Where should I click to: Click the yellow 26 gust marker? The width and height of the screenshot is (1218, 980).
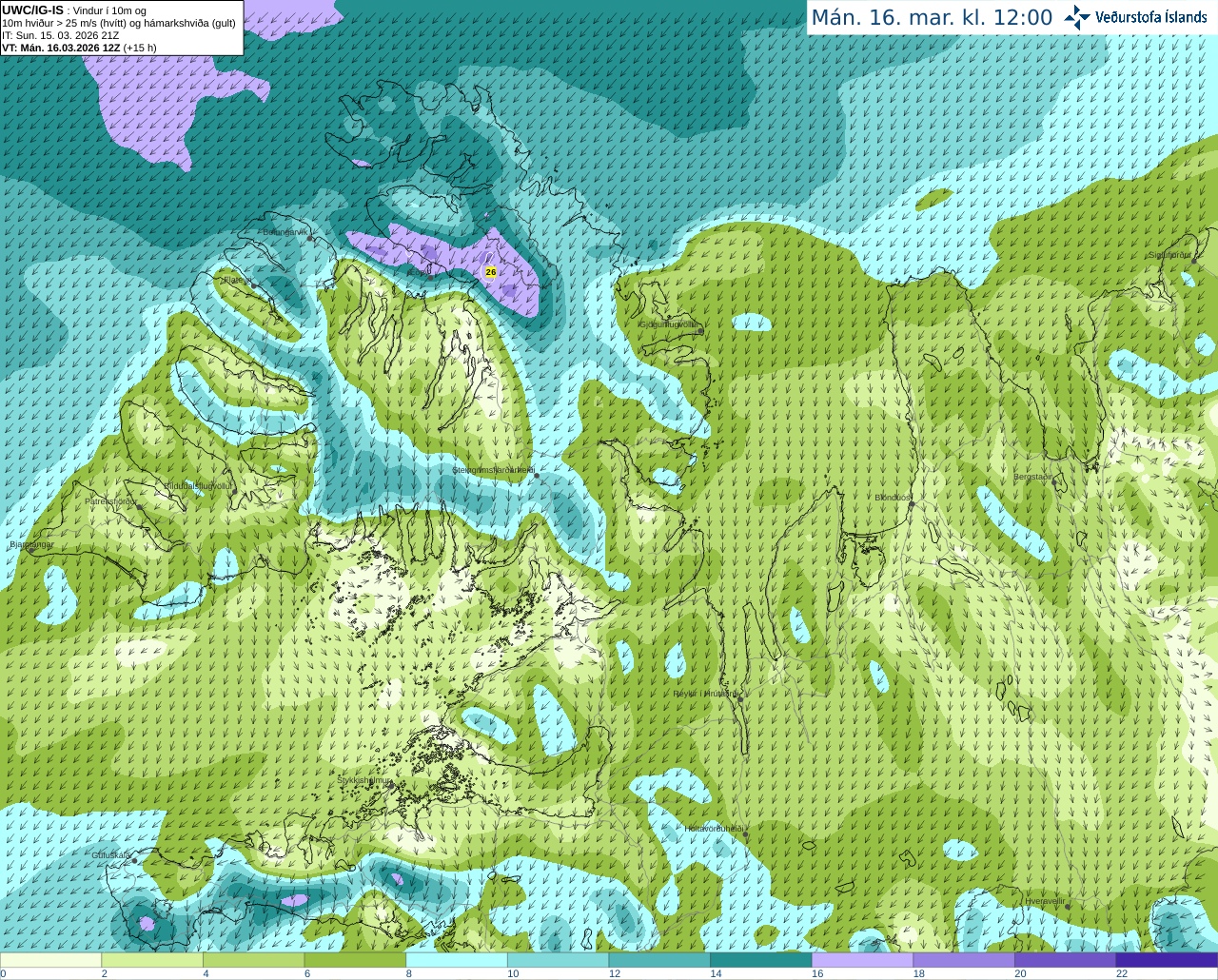point(491,272)
